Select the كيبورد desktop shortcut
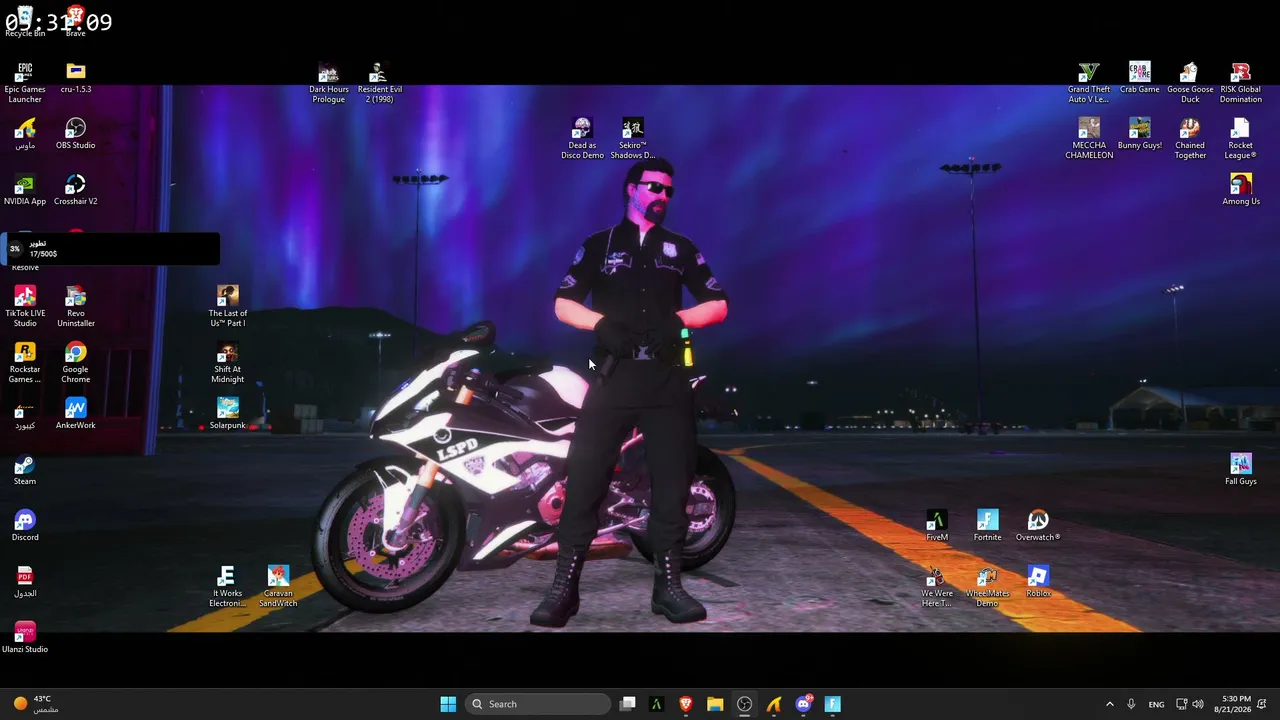The height and width of the screenshot is (720, 1280). click(25, 413)
